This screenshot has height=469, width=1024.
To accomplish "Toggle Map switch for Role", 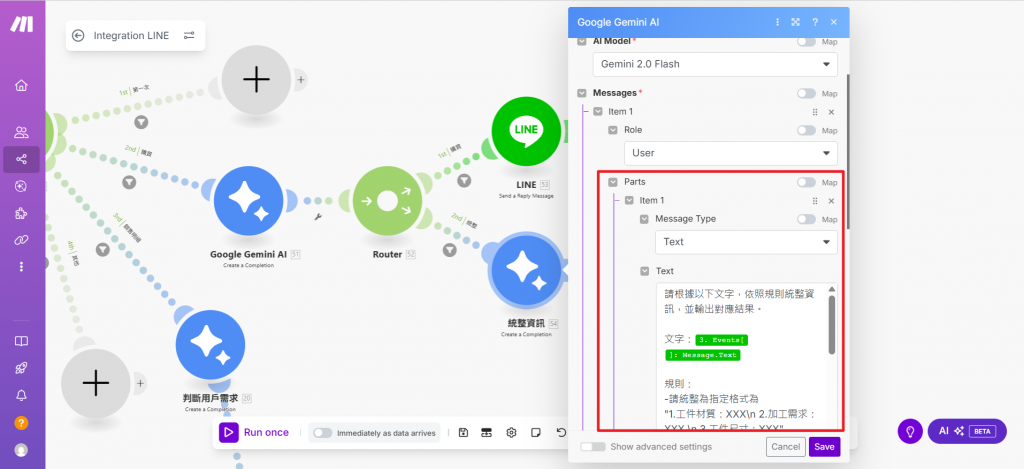I will click(x=806, y=131).
